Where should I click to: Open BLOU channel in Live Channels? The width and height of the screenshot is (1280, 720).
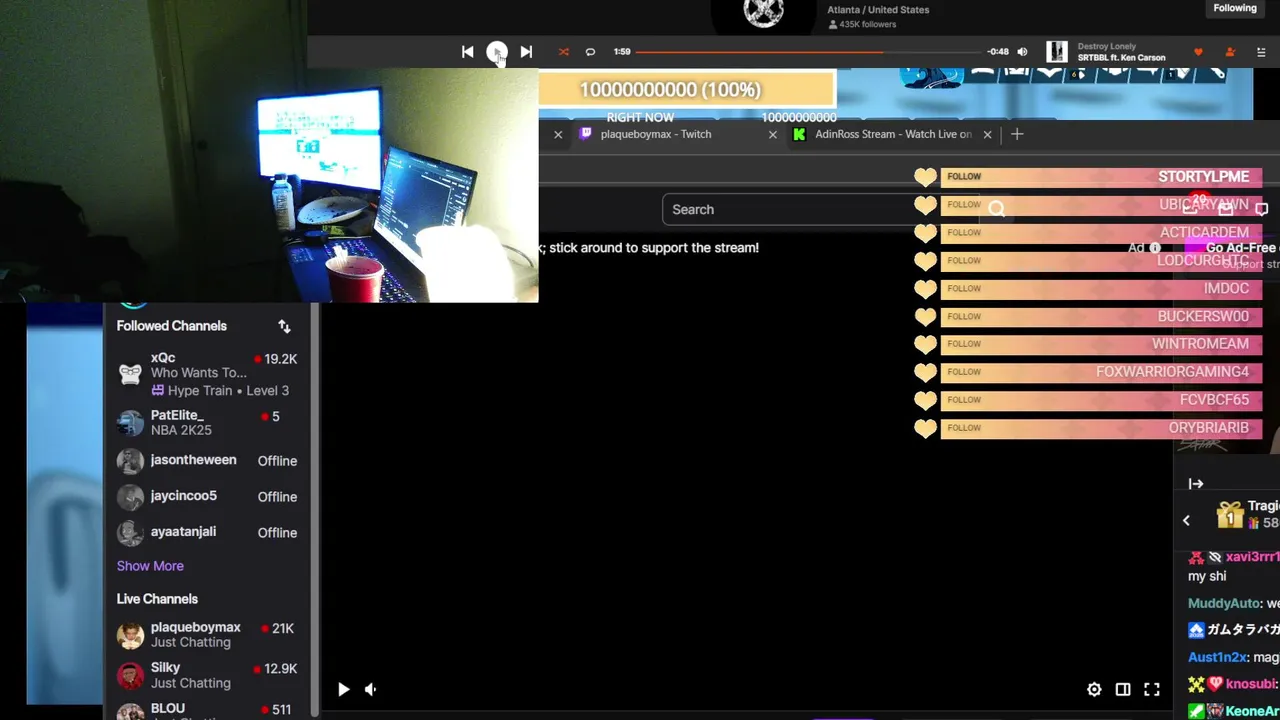207,710
